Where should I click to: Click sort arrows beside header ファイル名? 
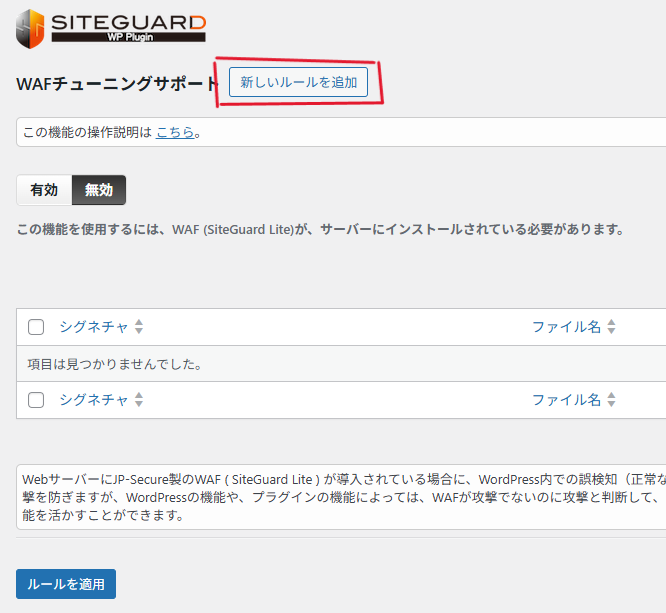(611, 327)
